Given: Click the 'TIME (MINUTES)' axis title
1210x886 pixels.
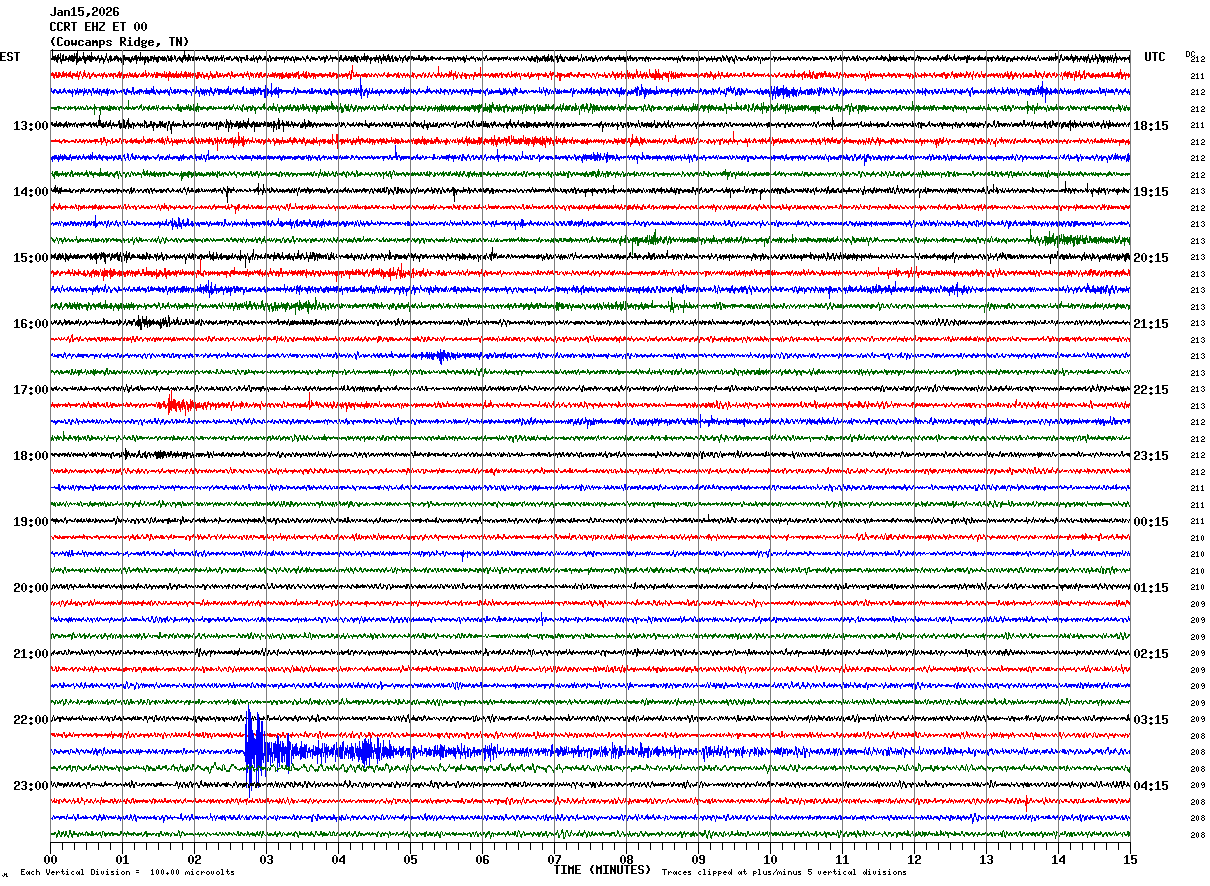Looking at the screenshot, I should pos(602,870).
